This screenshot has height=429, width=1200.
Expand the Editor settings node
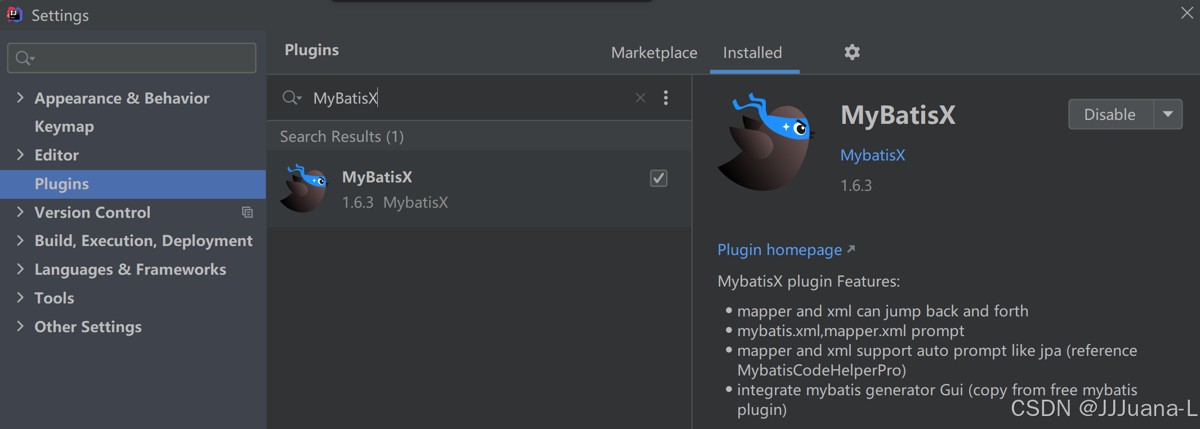click(20, 155)
